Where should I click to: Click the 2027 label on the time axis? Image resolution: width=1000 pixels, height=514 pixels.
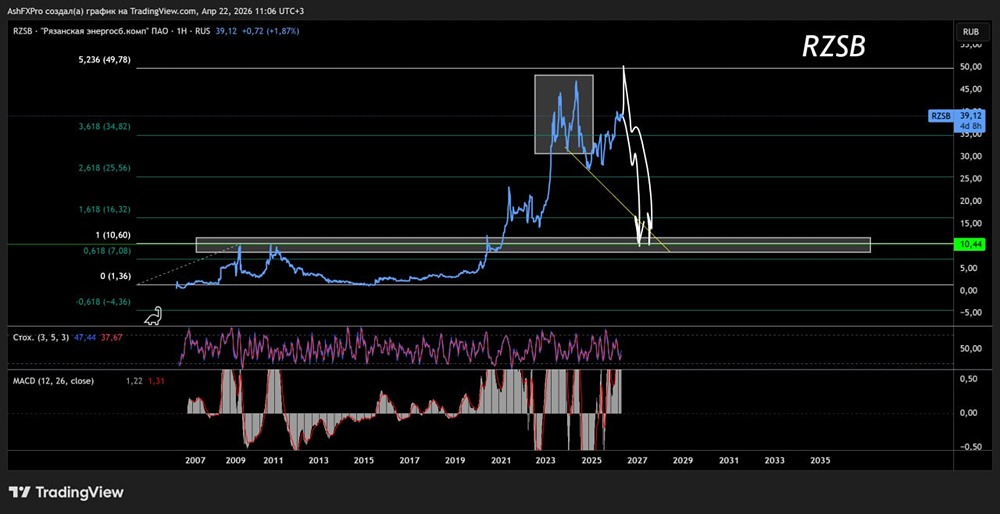[637, 460]
